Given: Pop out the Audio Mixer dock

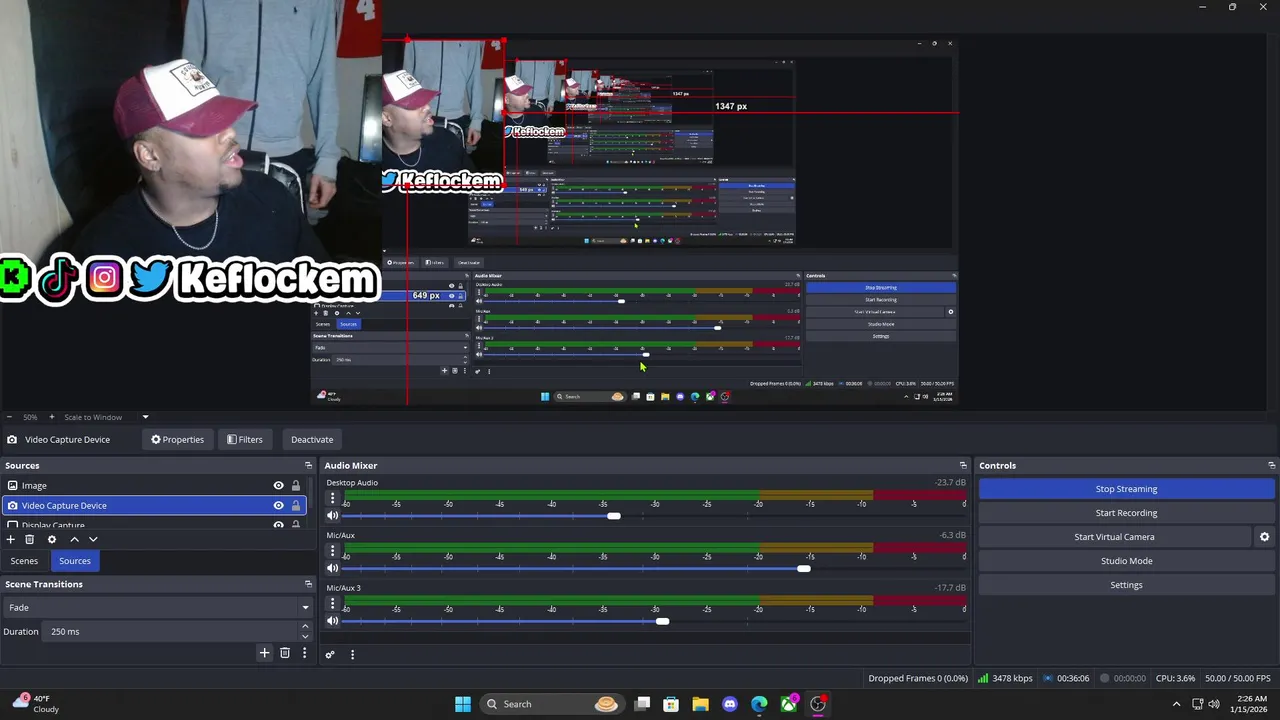Looking at the screenshot, I should click(x=963, y=465).
